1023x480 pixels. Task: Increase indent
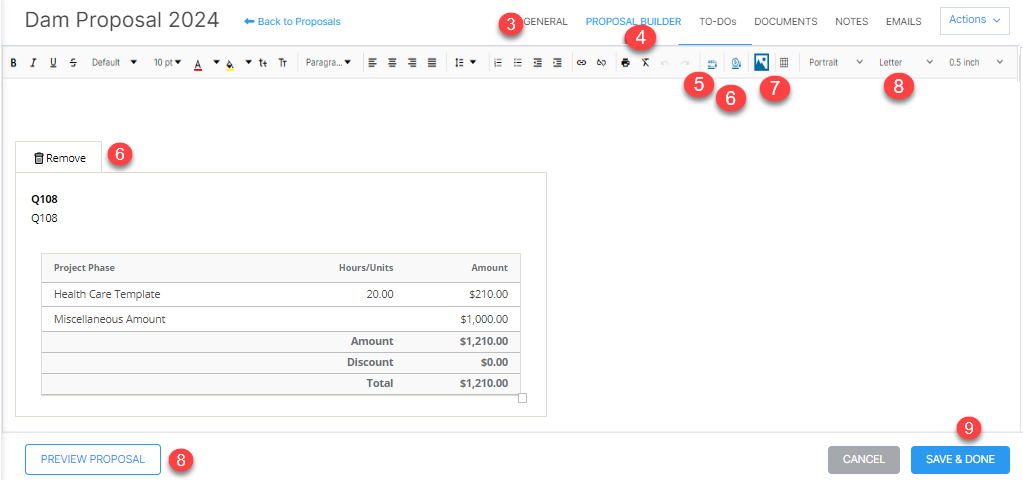(557, 63)
